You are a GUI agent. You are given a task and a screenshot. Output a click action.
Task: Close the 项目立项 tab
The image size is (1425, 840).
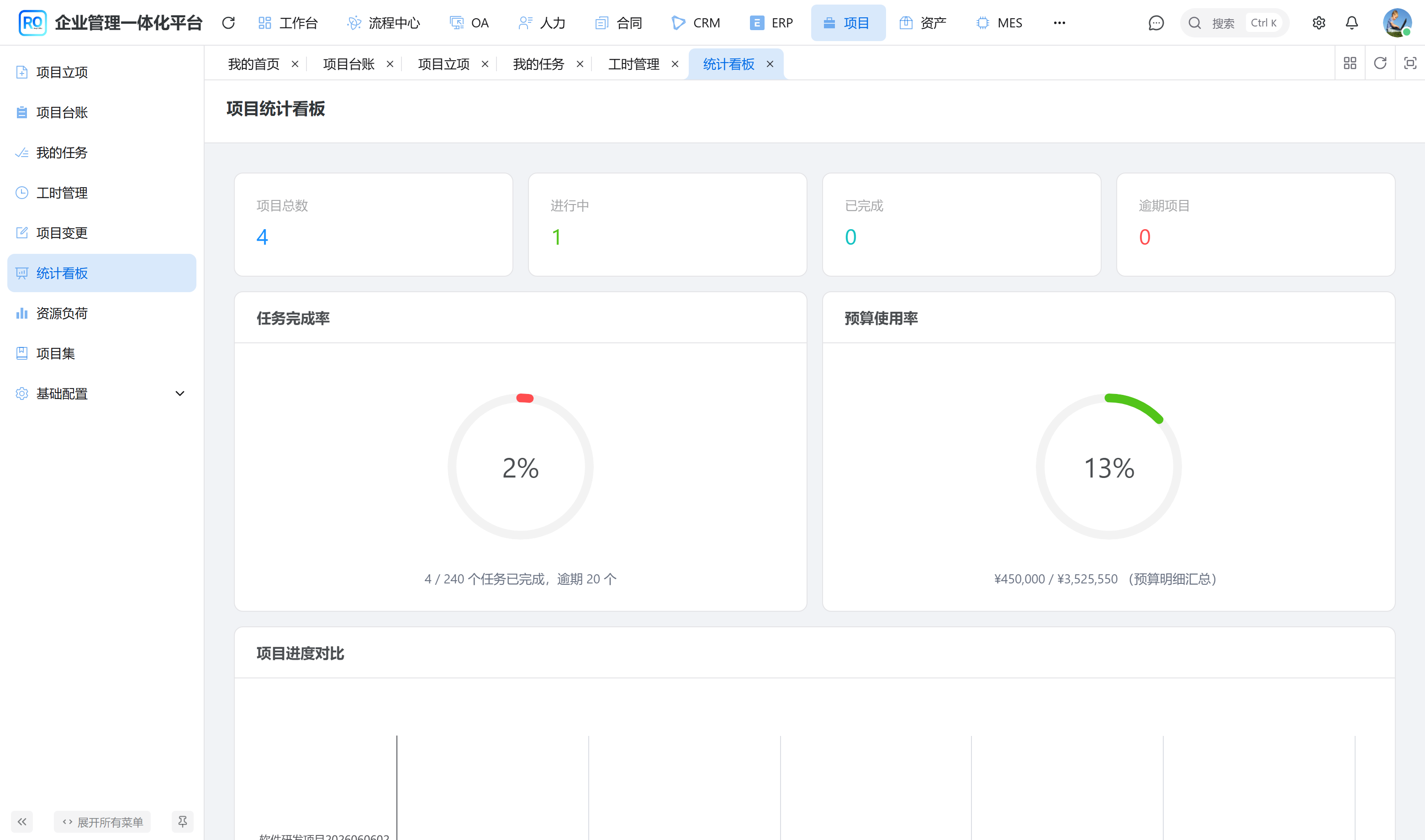click(485, 64)
